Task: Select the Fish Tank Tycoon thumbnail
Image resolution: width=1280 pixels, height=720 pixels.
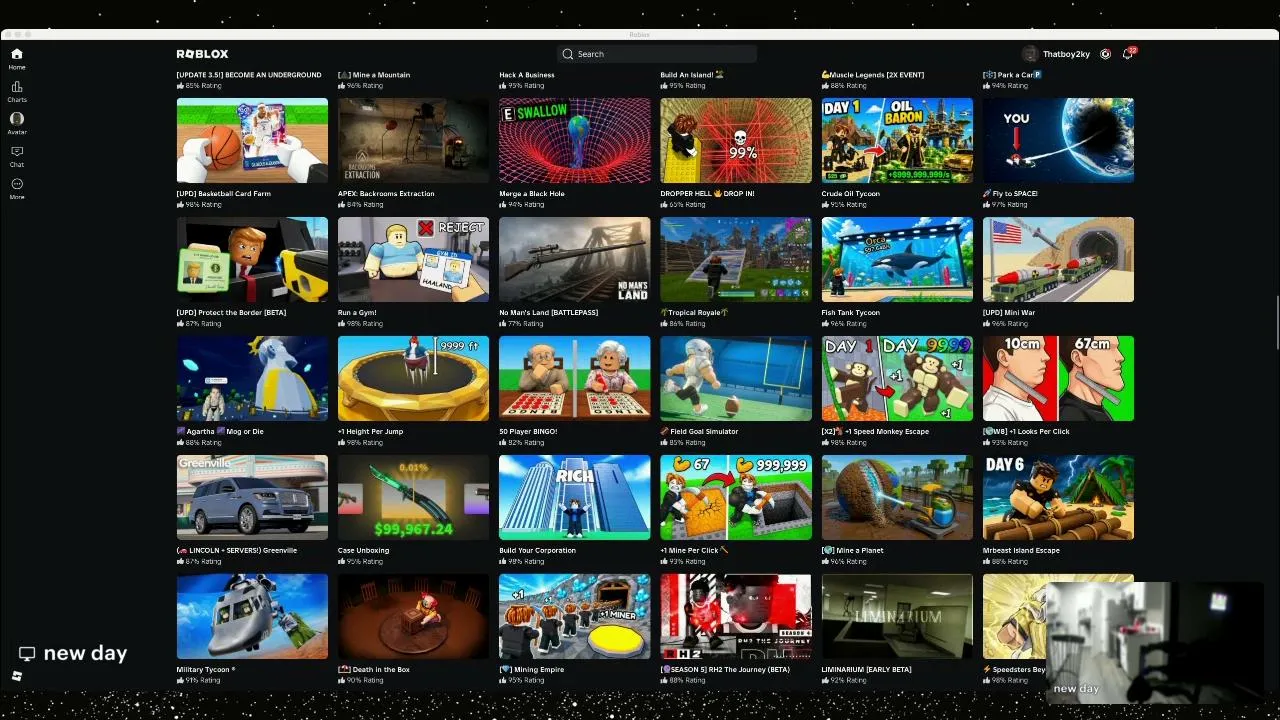Action: point(897,259)
